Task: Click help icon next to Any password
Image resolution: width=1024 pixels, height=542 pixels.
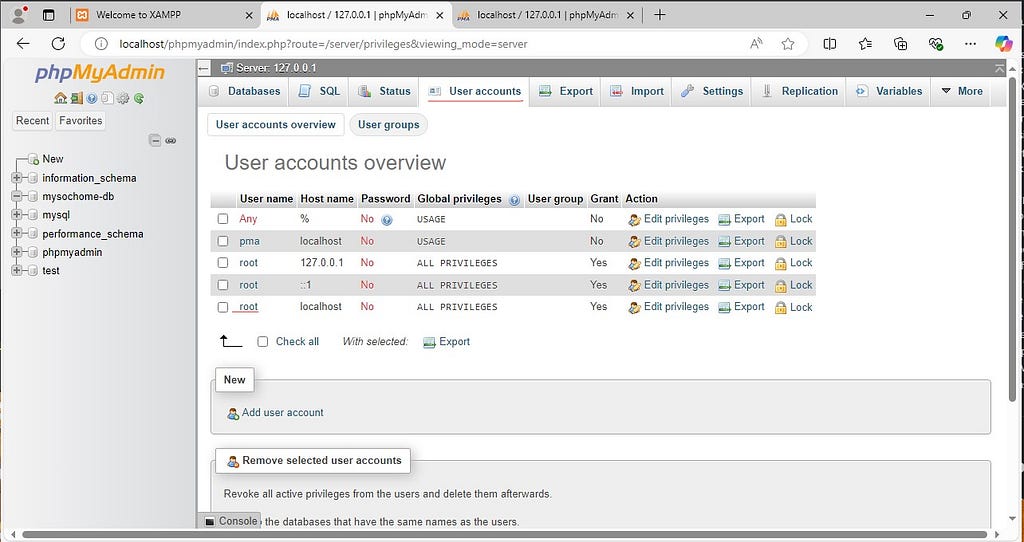Action: 387,220
